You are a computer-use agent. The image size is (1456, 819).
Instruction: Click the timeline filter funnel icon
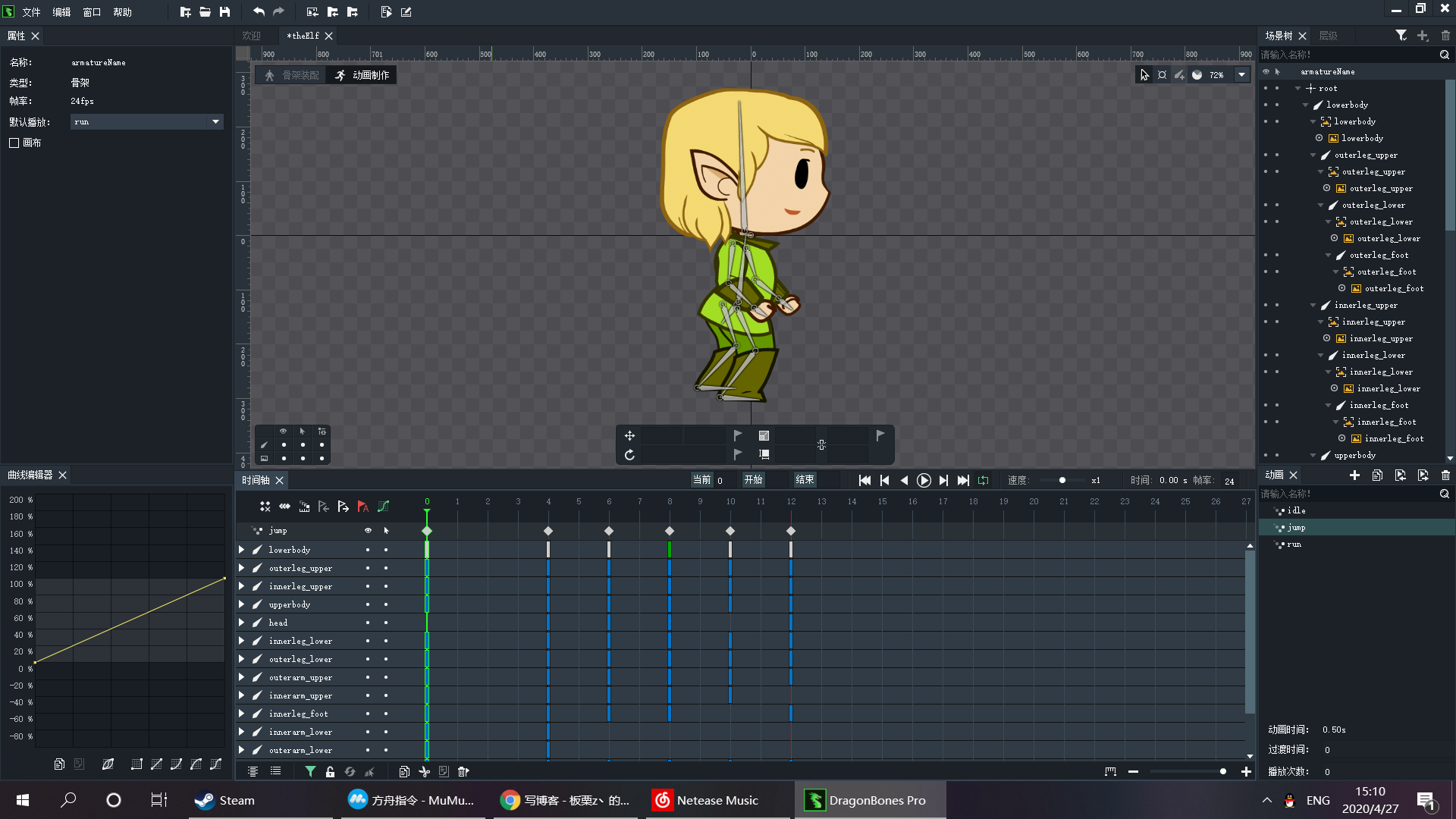click(x=310, y=771)
